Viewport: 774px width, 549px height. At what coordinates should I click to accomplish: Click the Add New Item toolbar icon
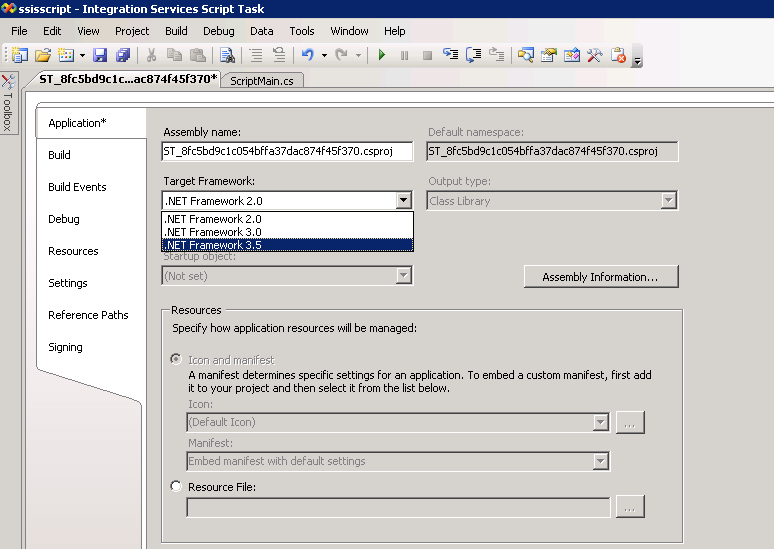[66, 55]
